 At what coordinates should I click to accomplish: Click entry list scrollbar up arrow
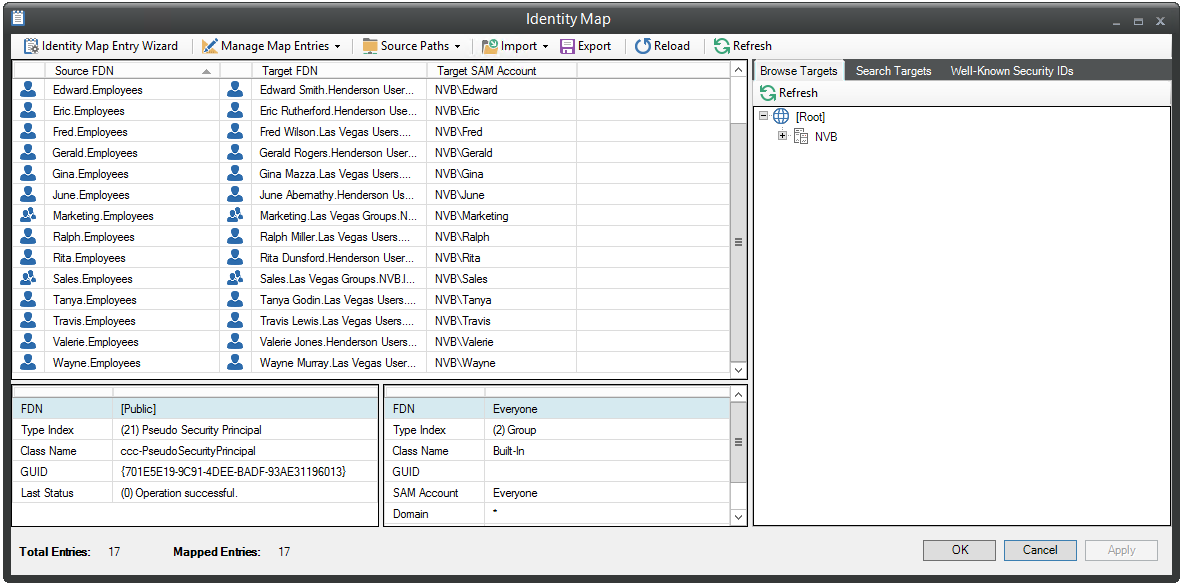click(x=739, y=70)
